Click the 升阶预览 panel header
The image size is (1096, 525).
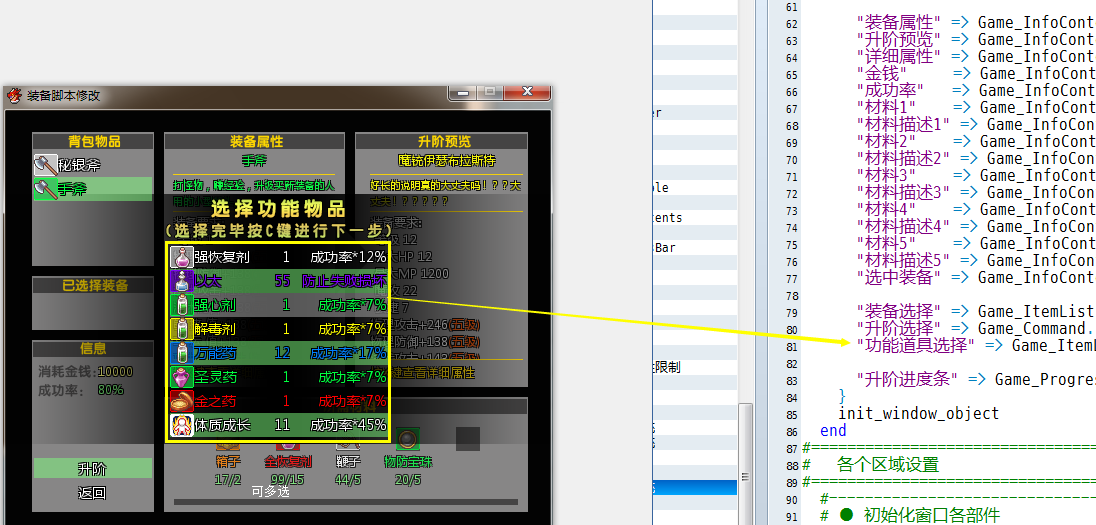click(441, 141)
